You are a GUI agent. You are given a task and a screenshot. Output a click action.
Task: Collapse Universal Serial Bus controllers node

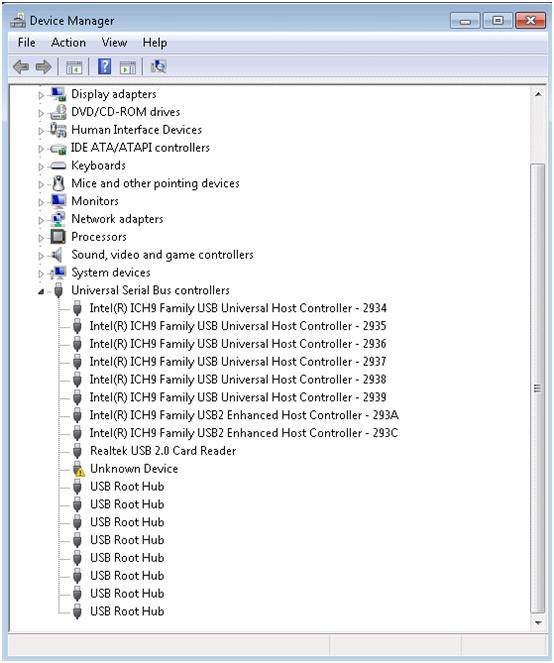click(41, 291)
